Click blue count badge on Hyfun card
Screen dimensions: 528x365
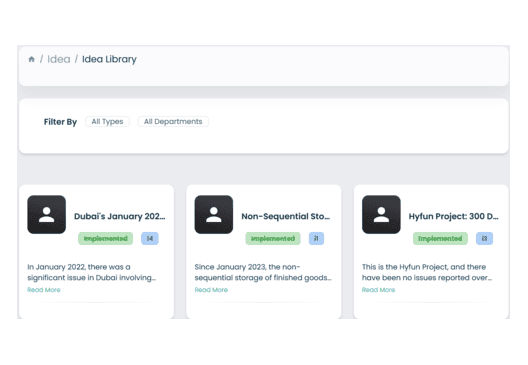[x=484, y=238]
